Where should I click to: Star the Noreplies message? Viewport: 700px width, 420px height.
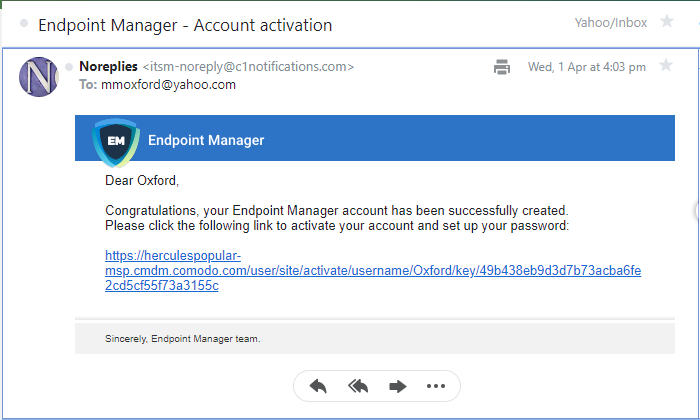pos(666,65)
